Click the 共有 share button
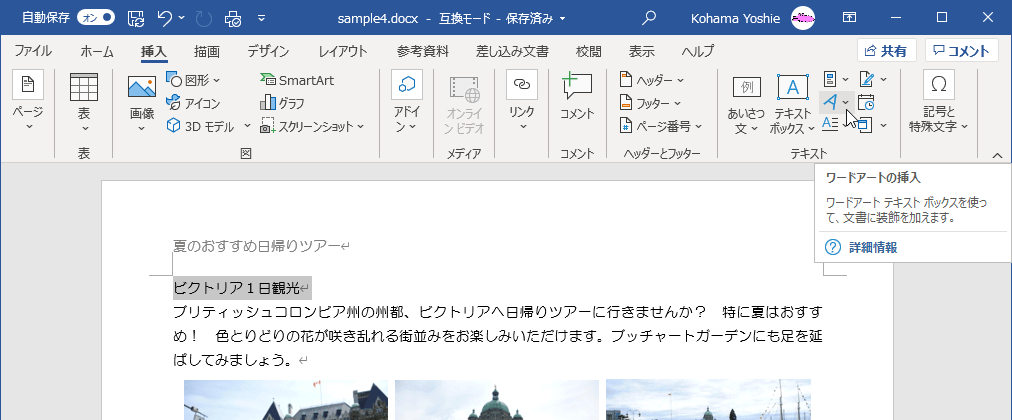 [886, 51]
